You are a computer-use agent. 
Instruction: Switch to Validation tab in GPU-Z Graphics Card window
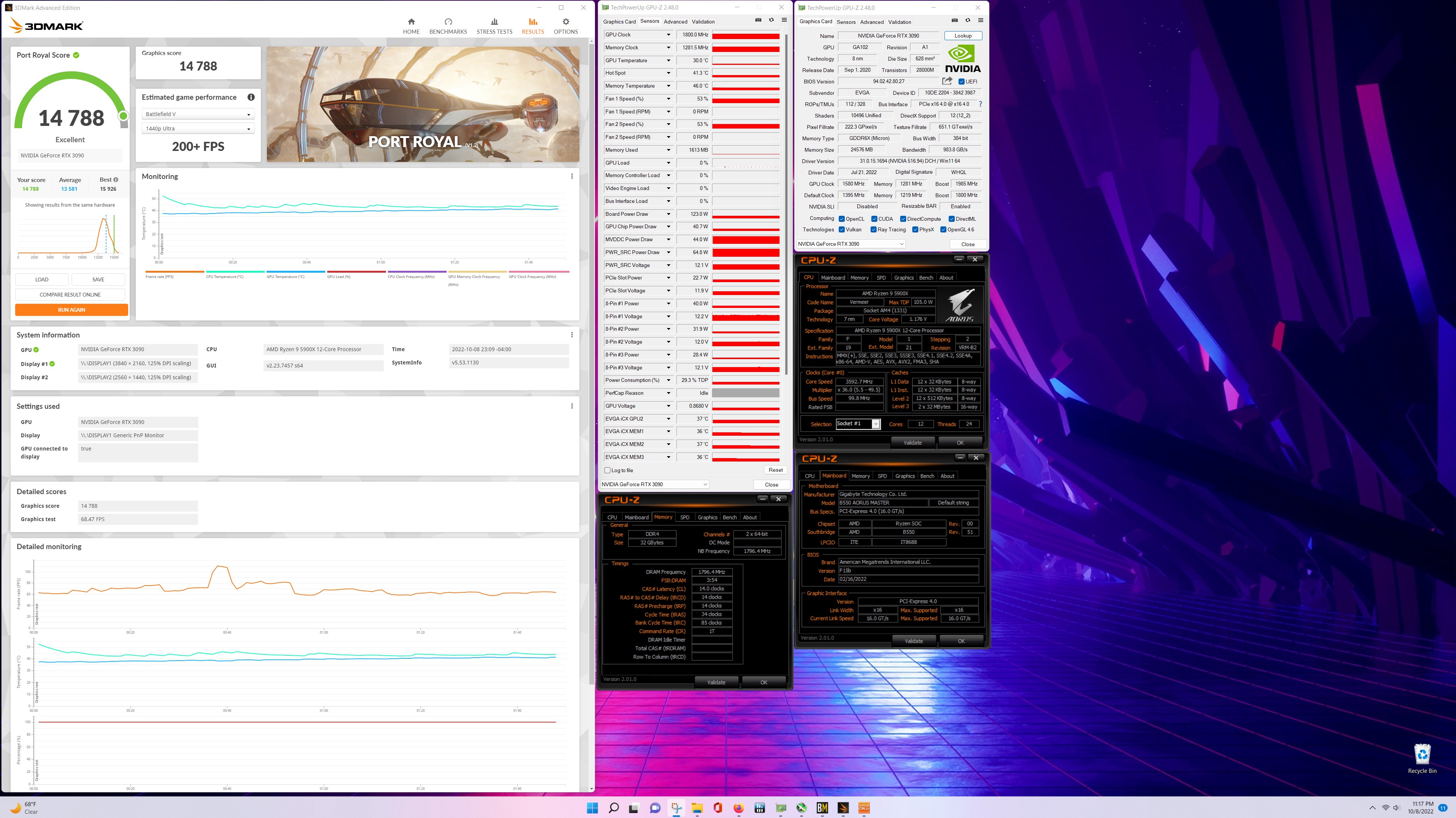click(x=899, y=22)
